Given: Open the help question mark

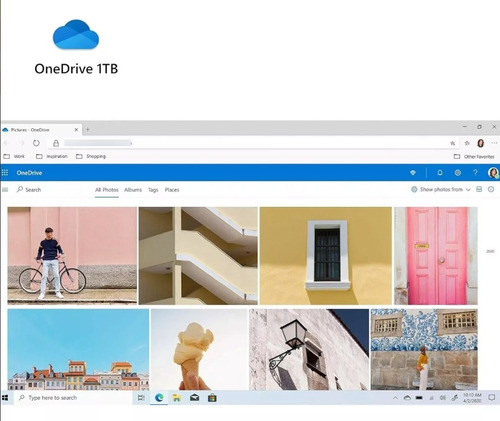Looking at the screenshot, I should click(475, 173).
